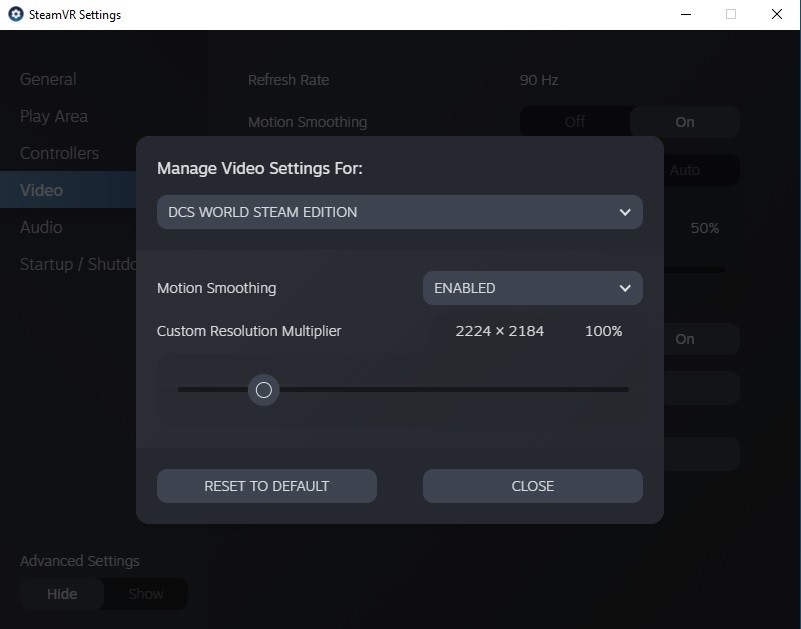Image resolution: width=801 pixels, height=629 pixels.
Task: Click the Refresh Rate label
Action: tap(288, 80)
